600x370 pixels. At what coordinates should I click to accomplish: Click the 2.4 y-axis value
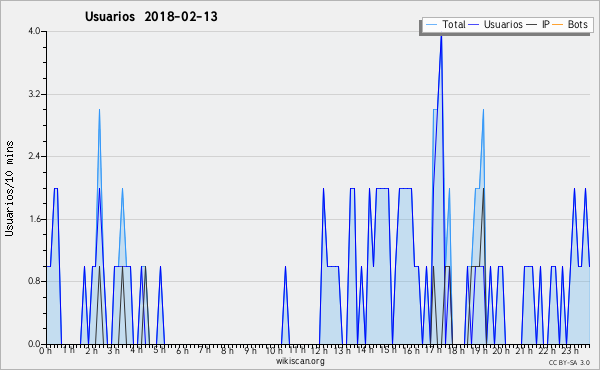(x=34, y=156)
